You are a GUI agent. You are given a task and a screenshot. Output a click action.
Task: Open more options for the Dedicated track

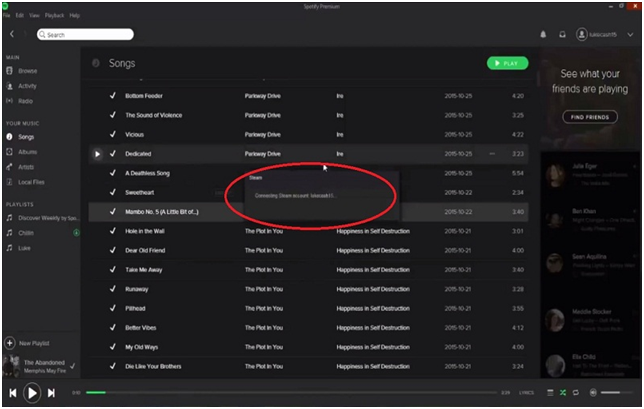coord(492,154)
